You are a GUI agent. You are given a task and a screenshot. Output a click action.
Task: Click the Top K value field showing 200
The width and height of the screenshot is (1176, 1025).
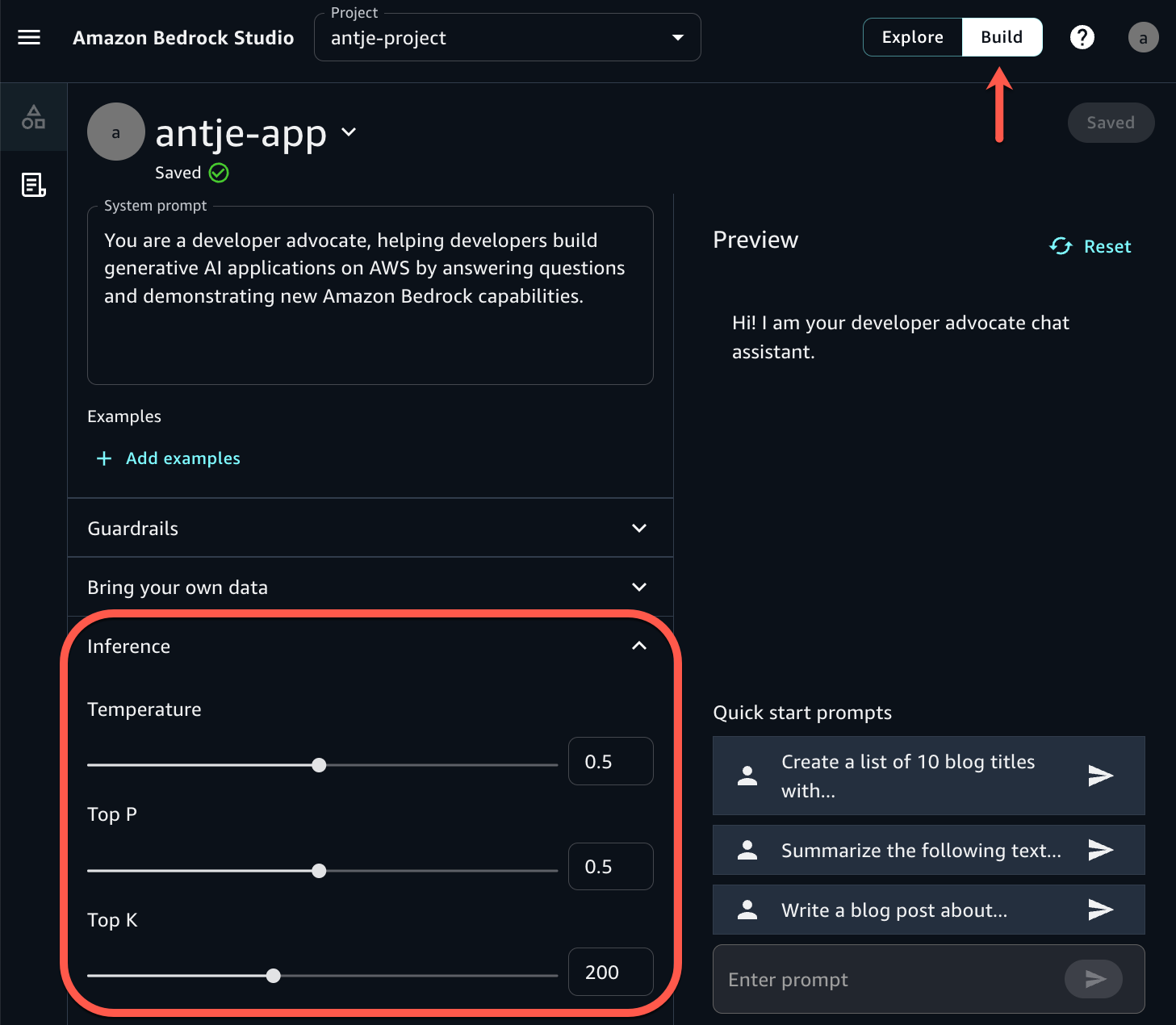tap(611, 972)
